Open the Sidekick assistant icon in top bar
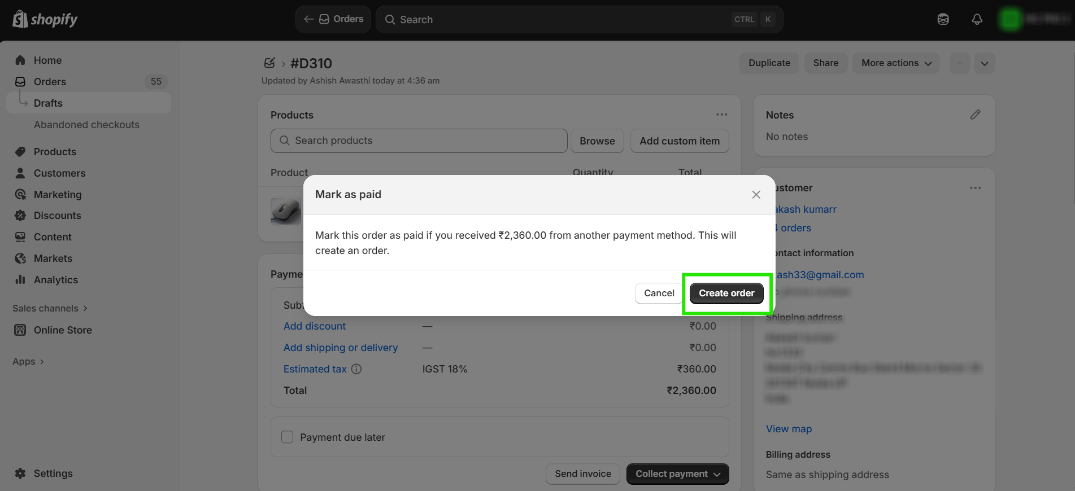 click(943, 19)
